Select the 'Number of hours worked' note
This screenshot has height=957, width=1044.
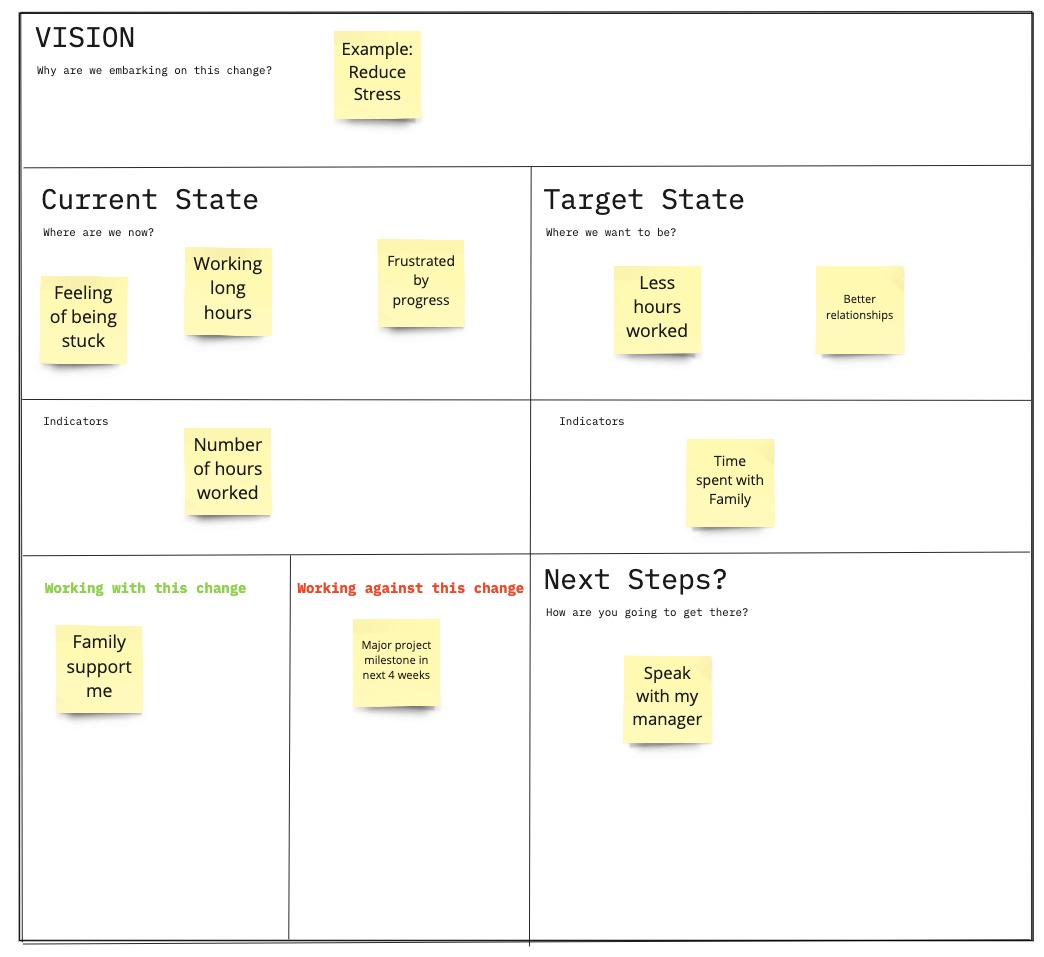point(228,470)
